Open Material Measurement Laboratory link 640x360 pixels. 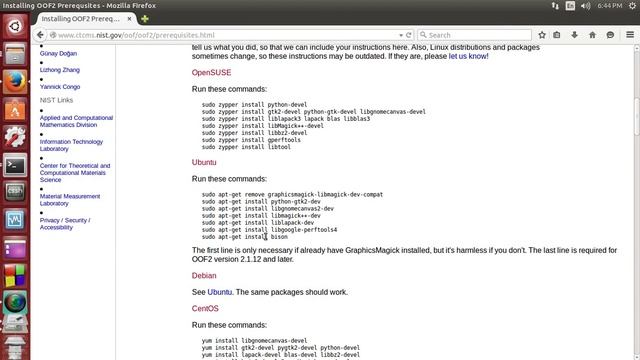click(70, 200)
